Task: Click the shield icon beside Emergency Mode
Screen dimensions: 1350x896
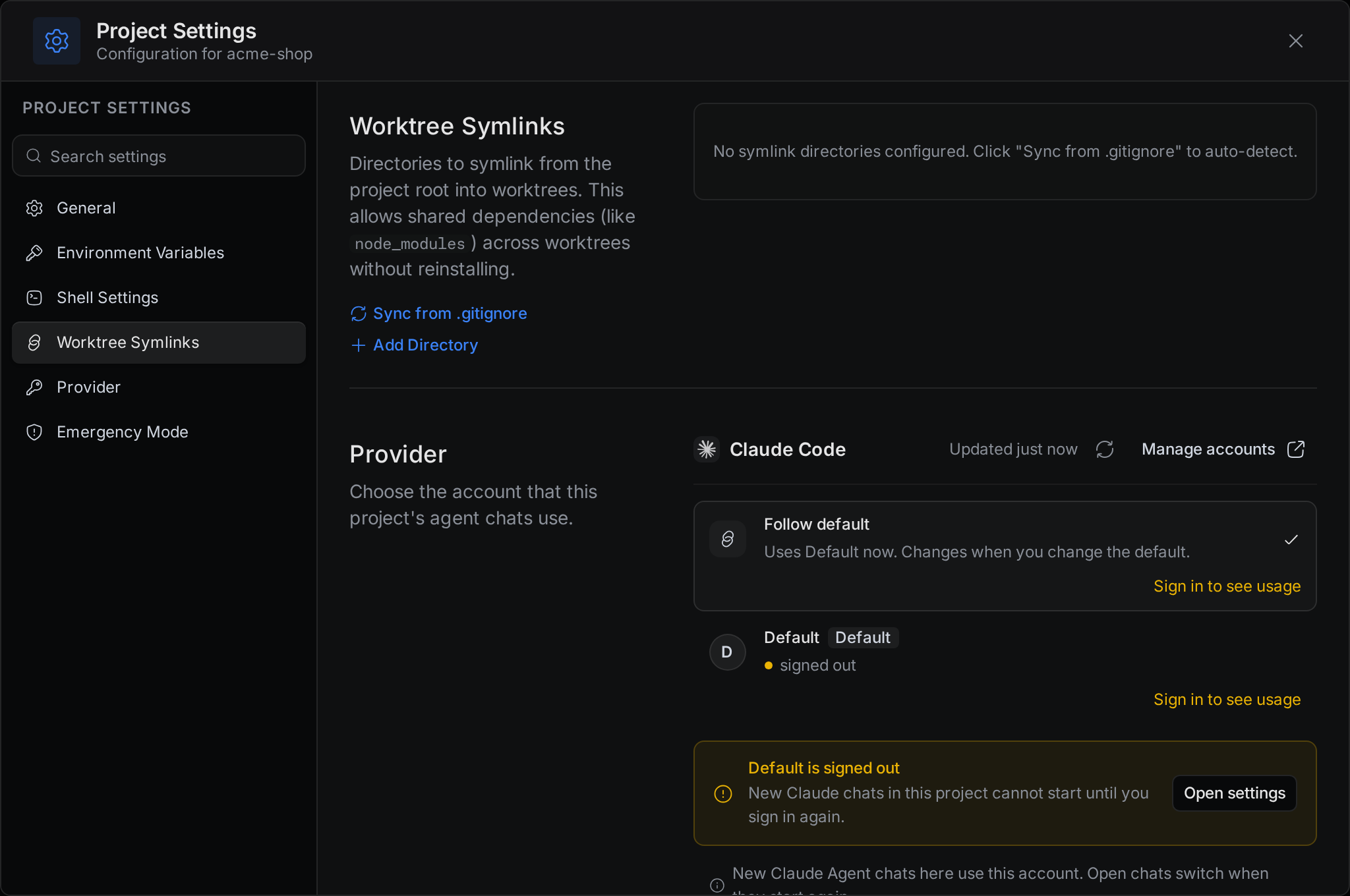Action: tap(34, 432)
